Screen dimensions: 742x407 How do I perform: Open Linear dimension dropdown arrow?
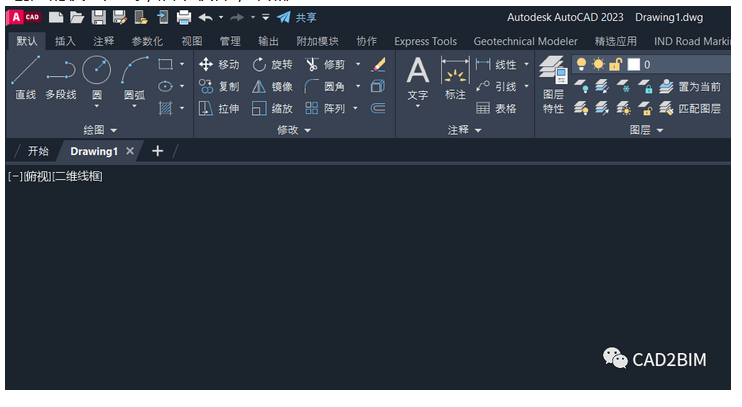[x=527, y=64]
